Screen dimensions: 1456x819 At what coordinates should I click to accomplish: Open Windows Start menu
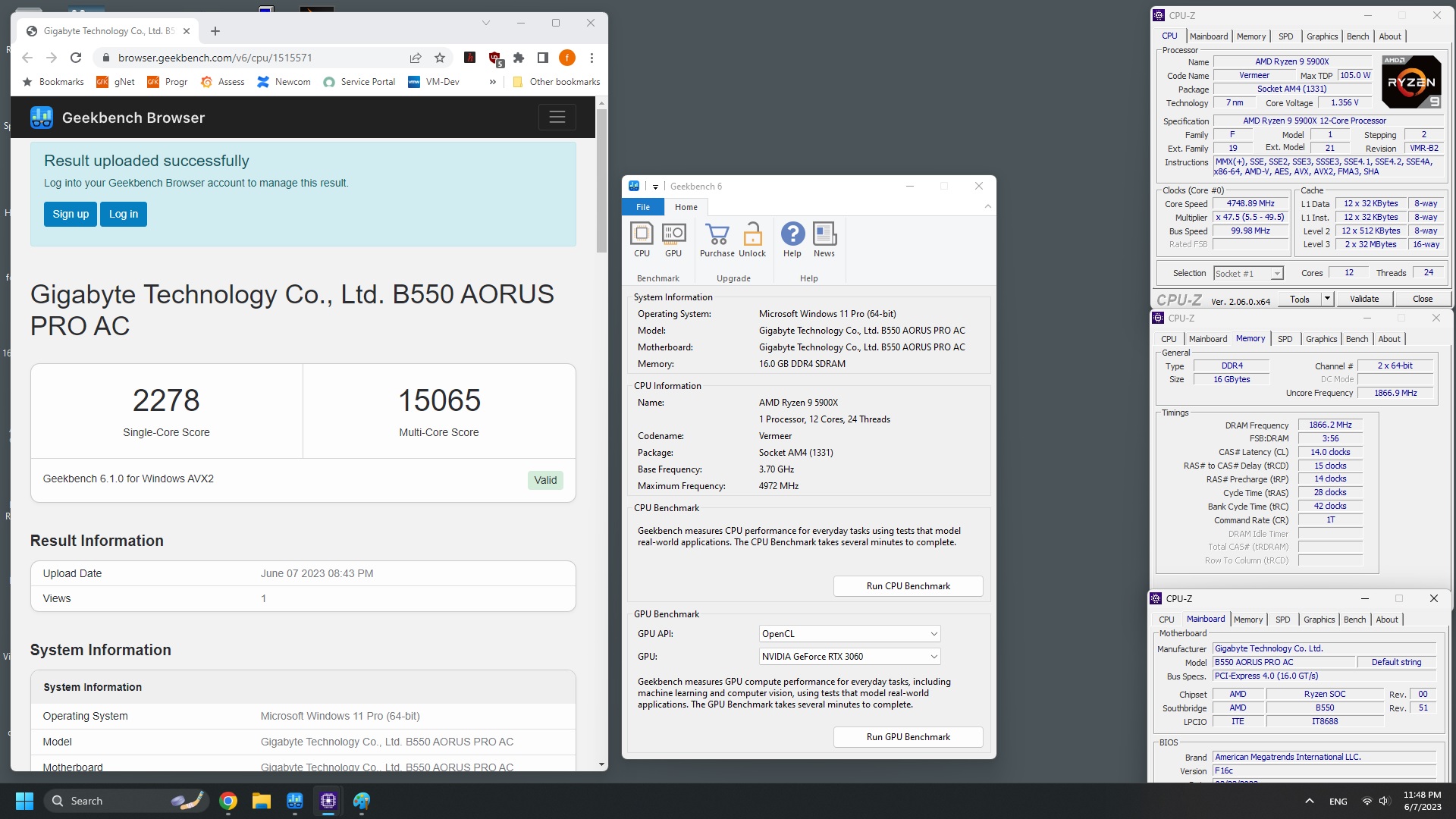tap(24, 801)
